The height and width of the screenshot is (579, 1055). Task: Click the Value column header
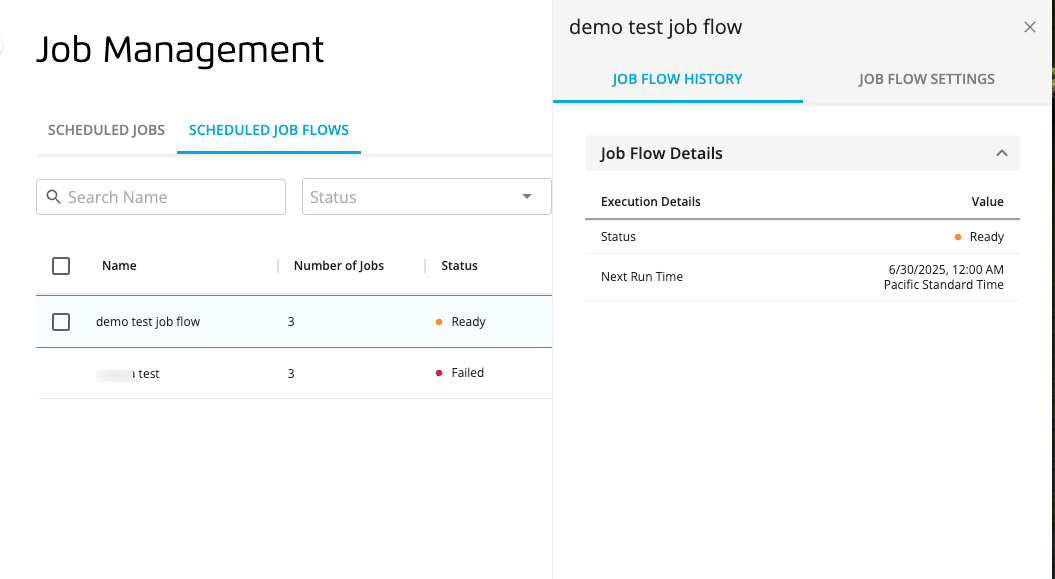pyautogui.click(x=987, y=202)
